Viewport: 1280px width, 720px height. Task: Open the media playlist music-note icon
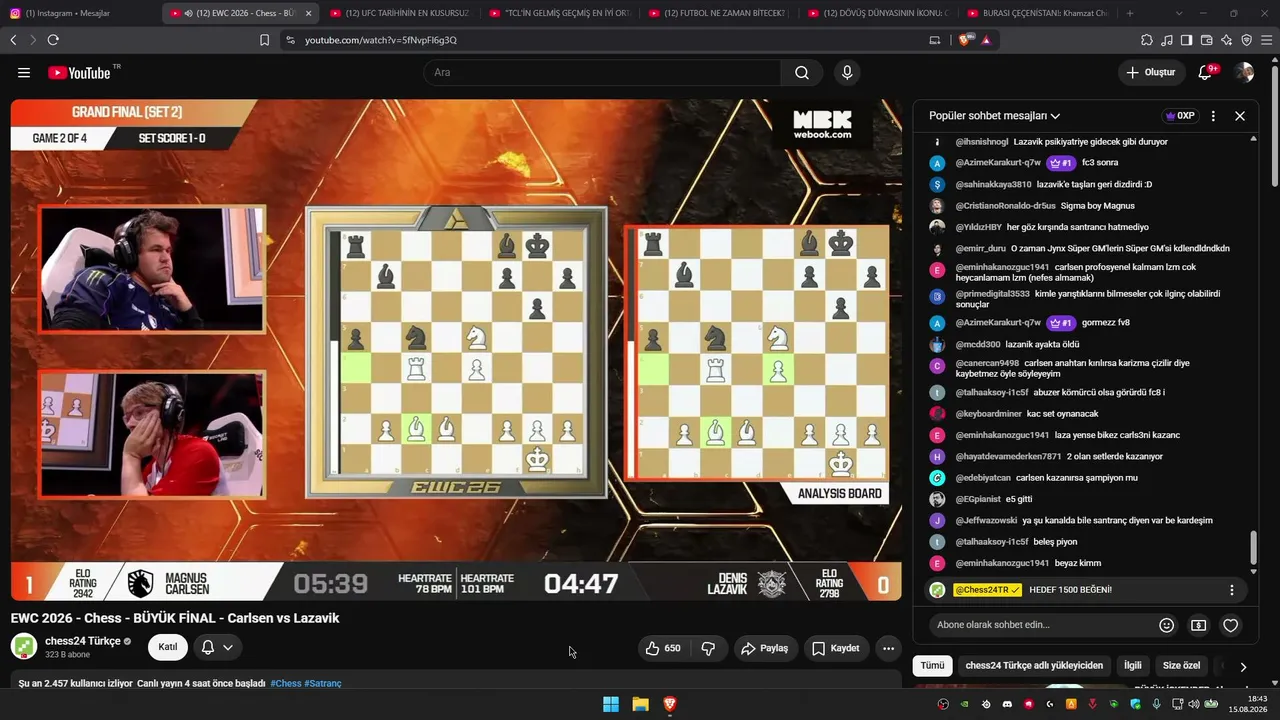click(x=1167, y=40)
